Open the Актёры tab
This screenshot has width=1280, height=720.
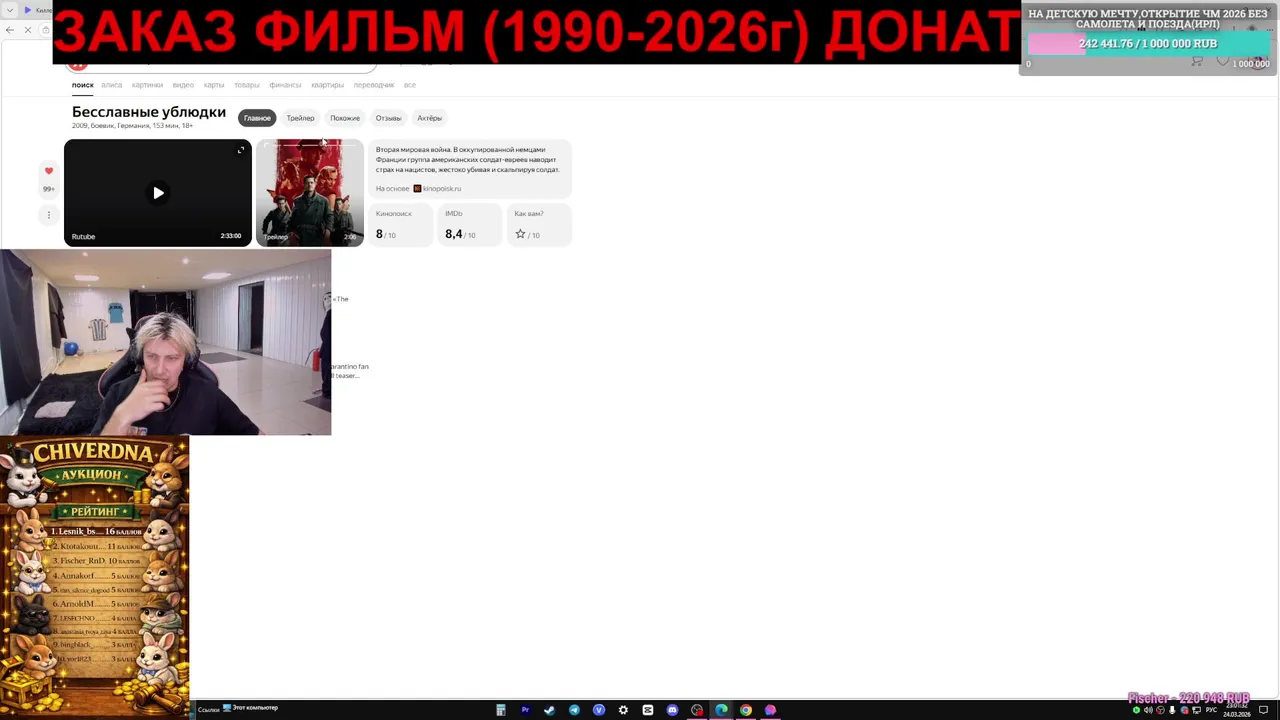[429, 118]
